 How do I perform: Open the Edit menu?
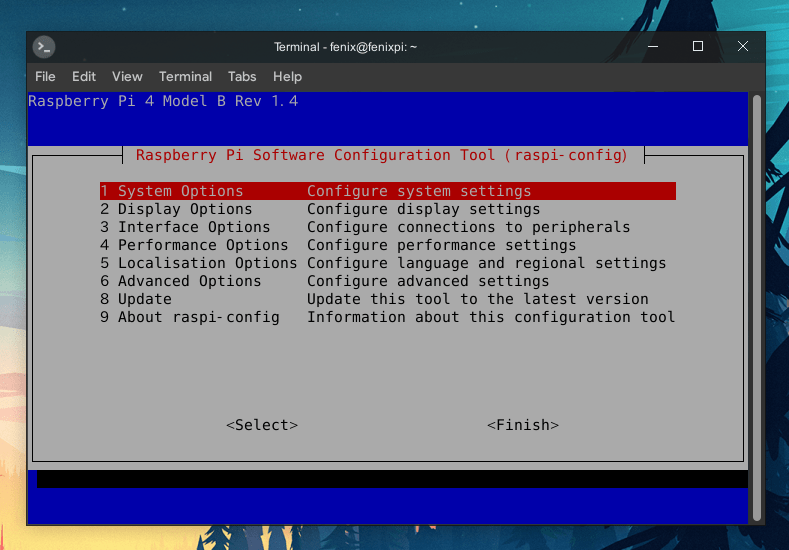click(x=84, y=76)
